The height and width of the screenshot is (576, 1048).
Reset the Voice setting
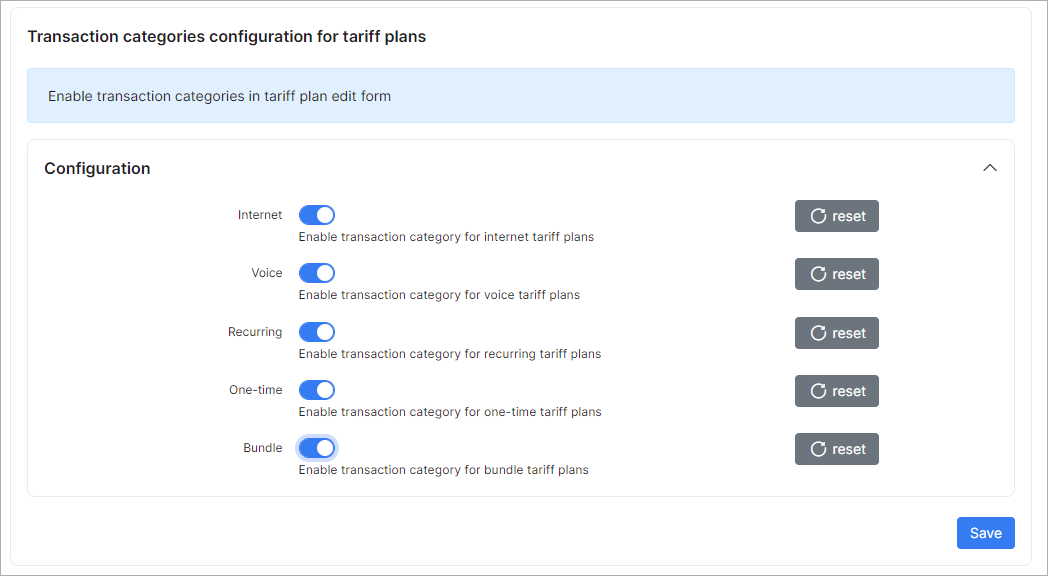pos(837,274)
